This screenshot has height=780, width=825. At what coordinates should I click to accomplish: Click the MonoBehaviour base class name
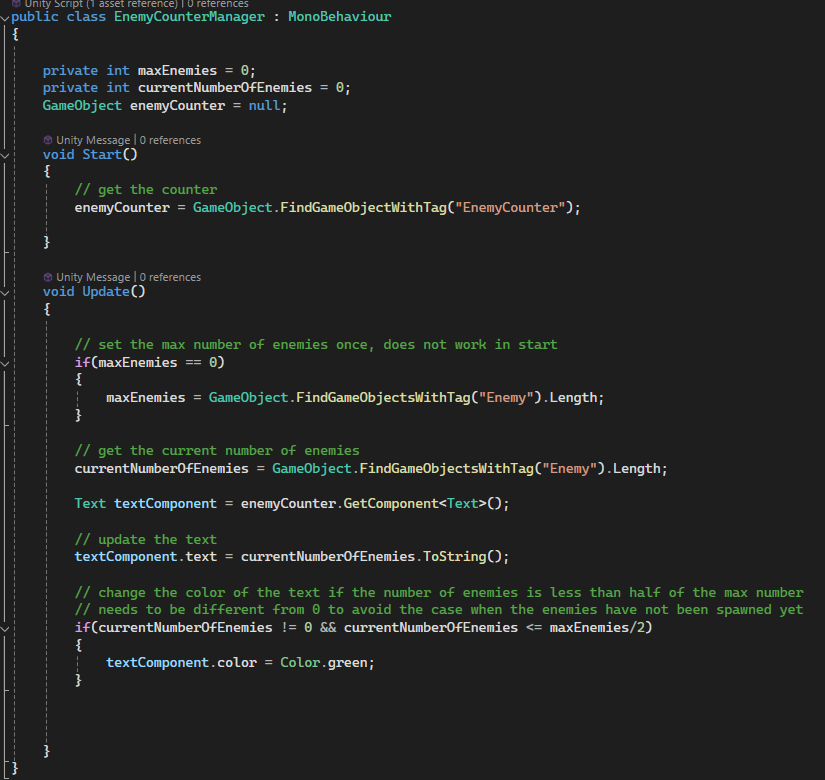(340, 17)
